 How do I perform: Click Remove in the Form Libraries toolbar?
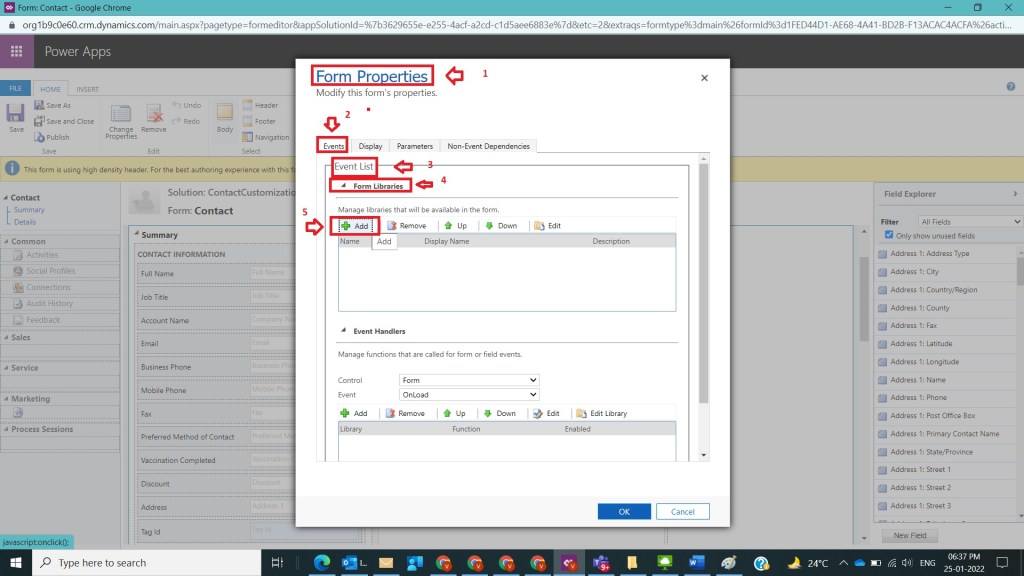407,226
